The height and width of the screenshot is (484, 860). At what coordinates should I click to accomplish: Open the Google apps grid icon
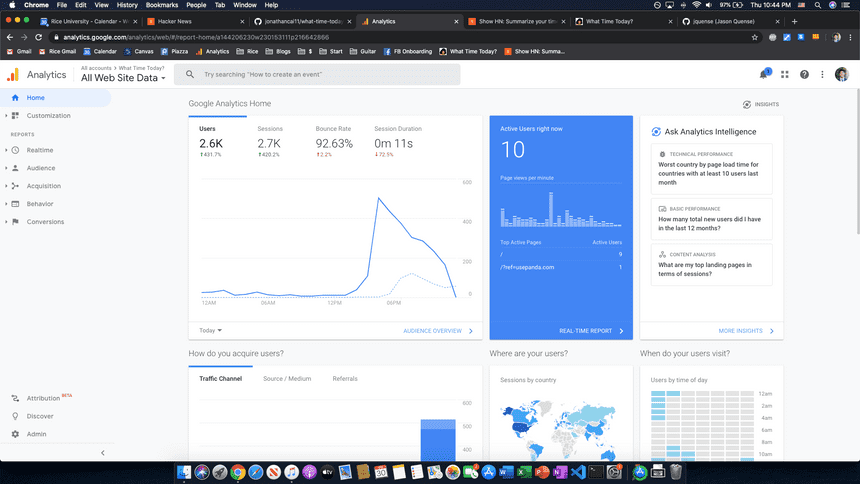click(x=785, y=74)
